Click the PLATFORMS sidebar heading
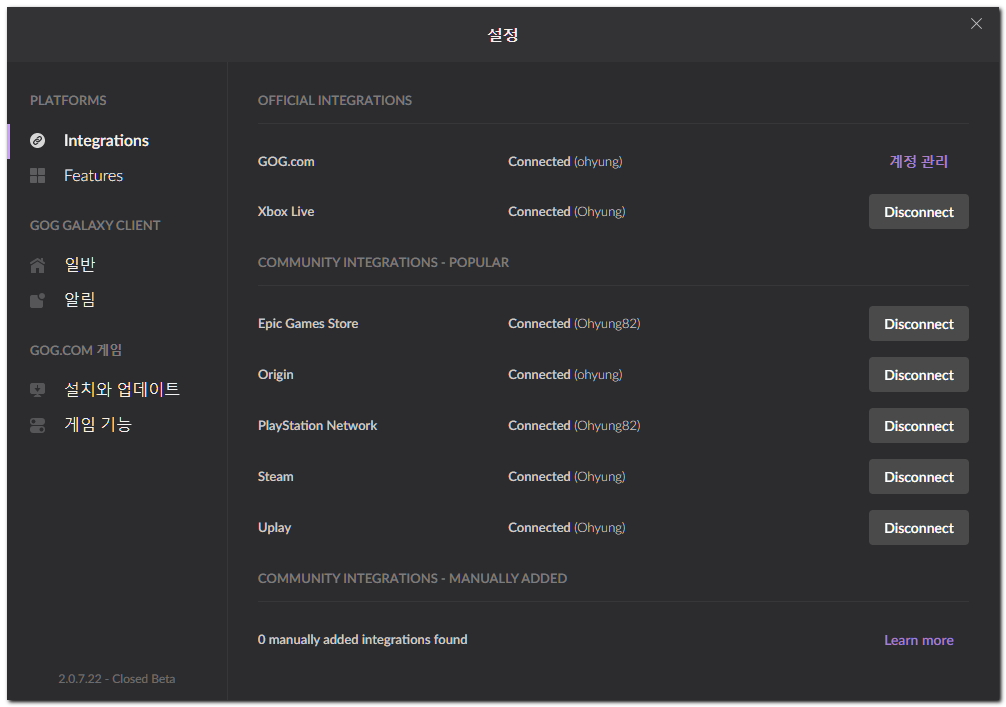Image resolution: width=1006 pixels, height=707 pixels. pos(68,101)
